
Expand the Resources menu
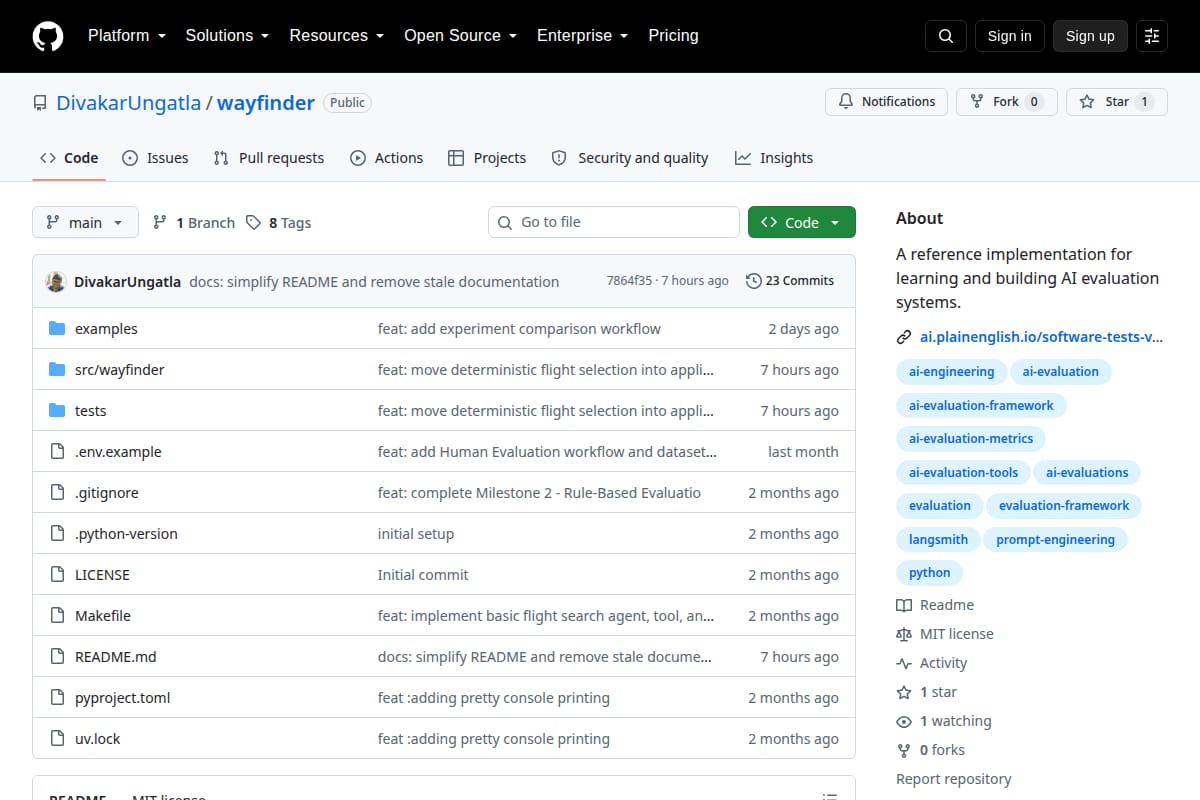pos(336,35)
